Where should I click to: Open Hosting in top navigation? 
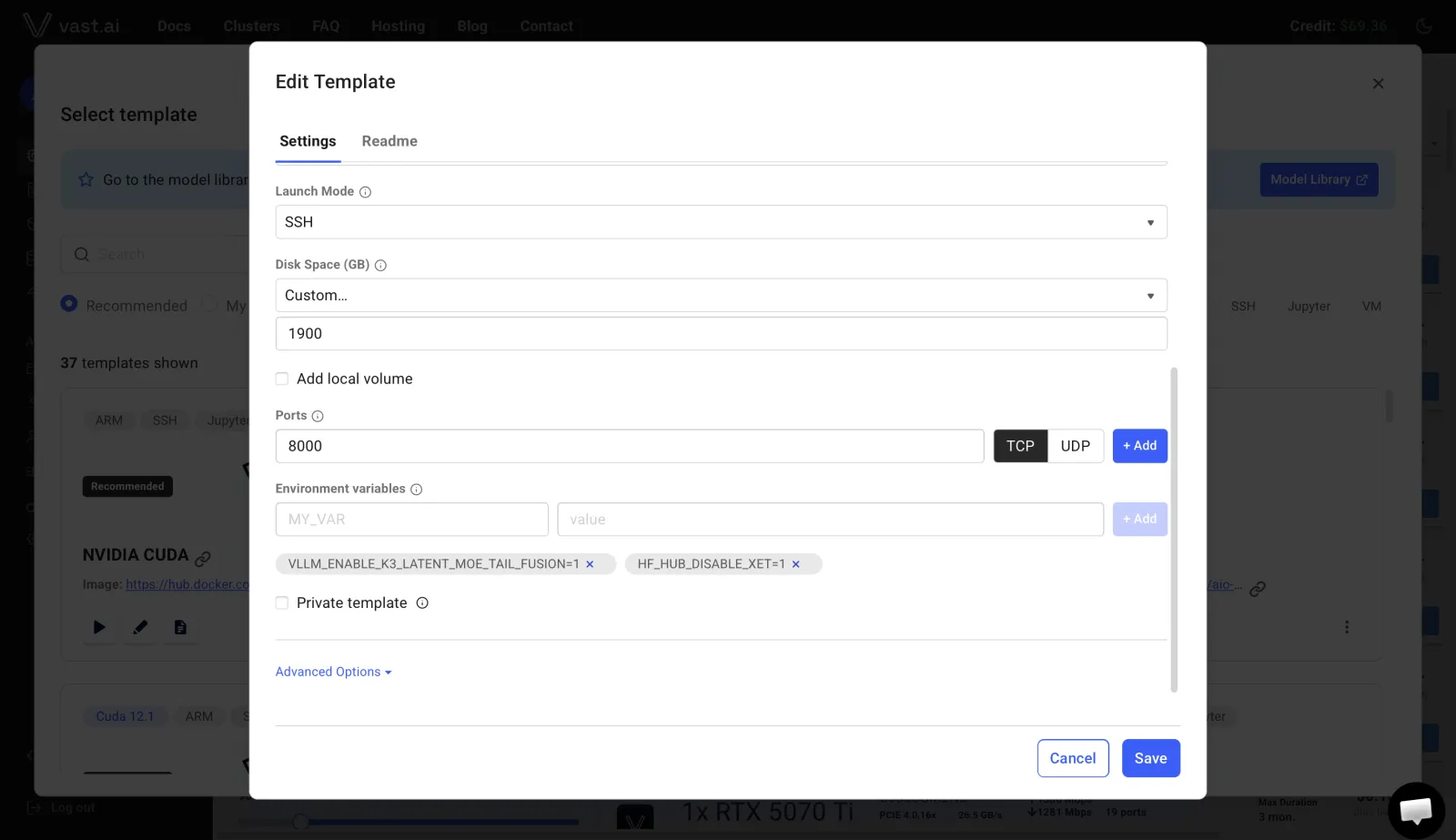[x=398, y=26]
